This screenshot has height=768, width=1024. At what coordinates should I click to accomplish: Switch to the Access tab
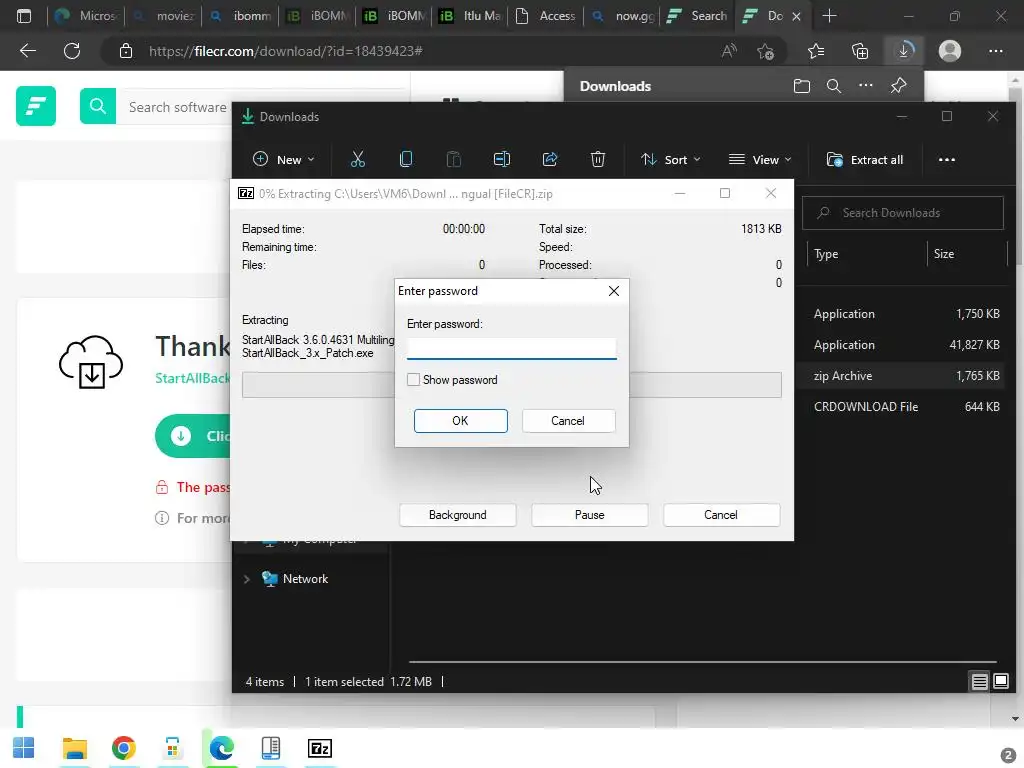point(546,16)
